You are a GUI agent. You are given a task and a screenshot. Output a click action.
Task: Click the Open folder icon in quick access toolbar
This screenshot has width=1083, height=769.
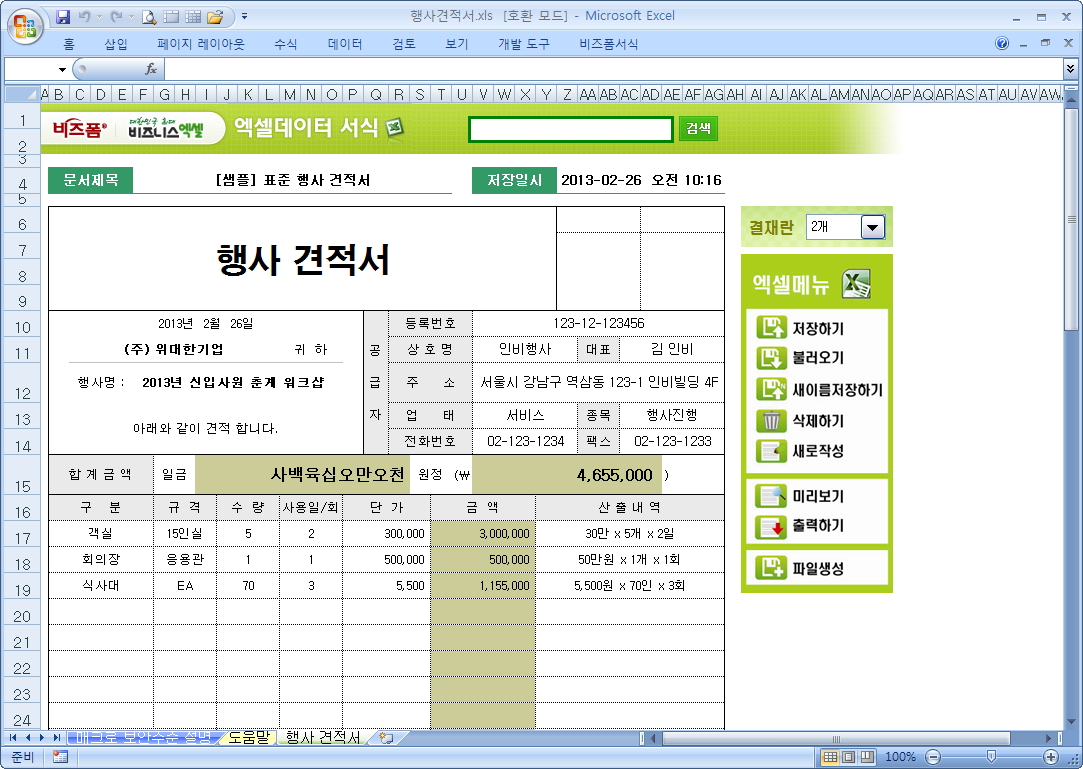coord(215,17)
